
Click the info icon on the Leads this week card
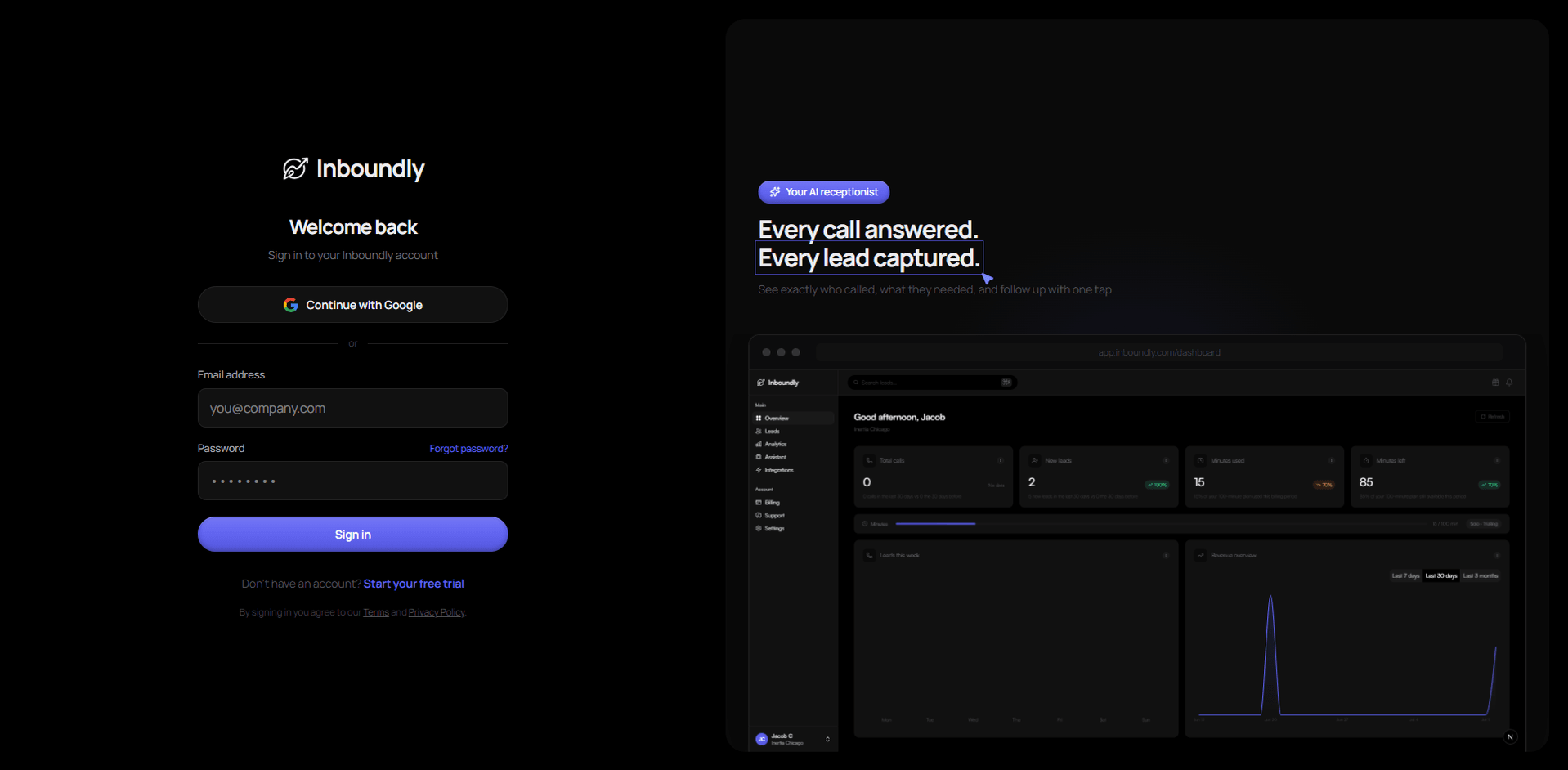tap(1166, 556)
